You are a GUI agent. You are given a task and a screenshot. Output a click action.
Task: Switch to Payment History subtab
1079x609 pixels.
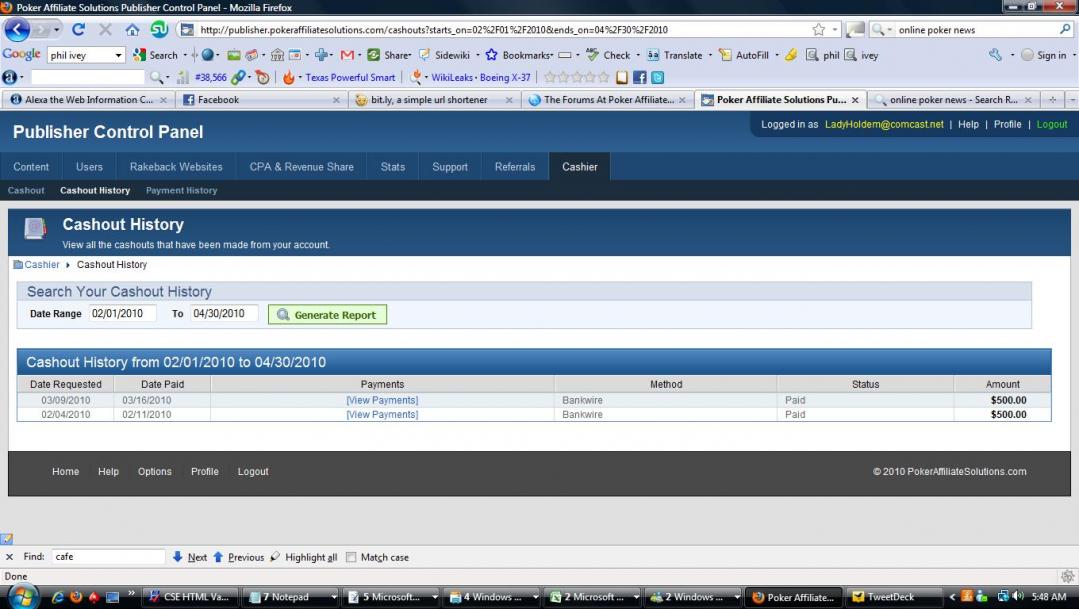[x=181, y=191]
